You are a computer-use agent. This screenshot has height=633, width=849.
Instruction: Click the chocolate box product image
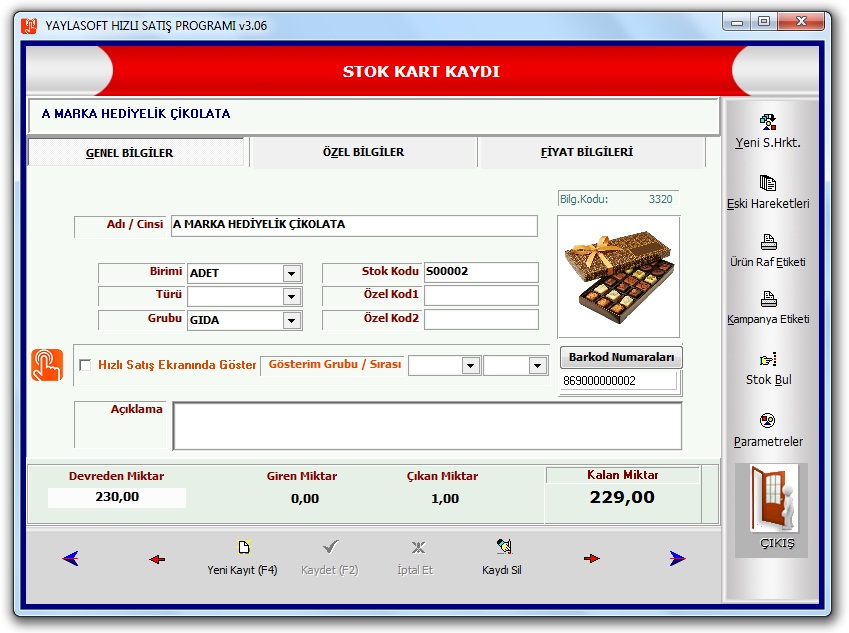click(x=618, y=277)
